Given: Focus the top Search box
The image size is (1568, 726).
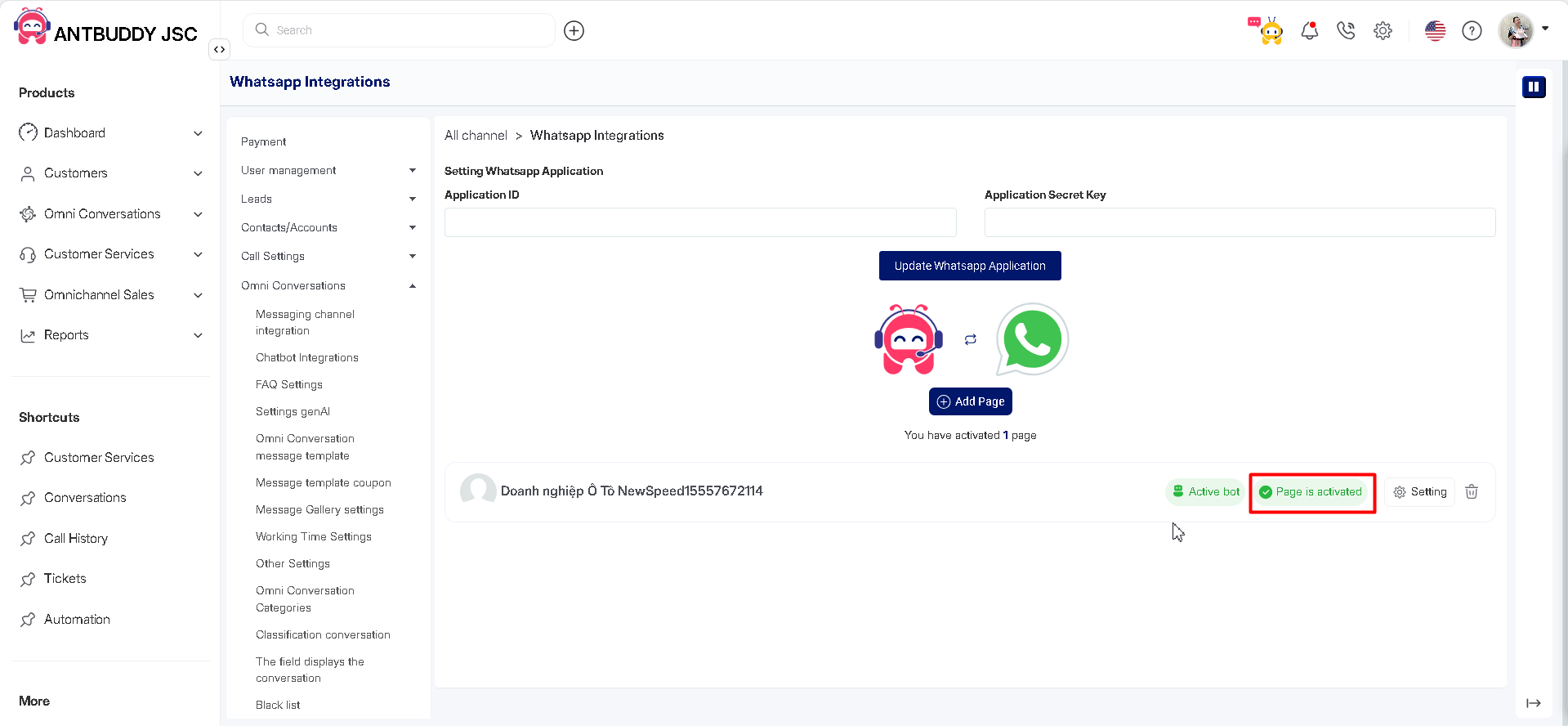Looking at the screenshot, I should point(399,30).
